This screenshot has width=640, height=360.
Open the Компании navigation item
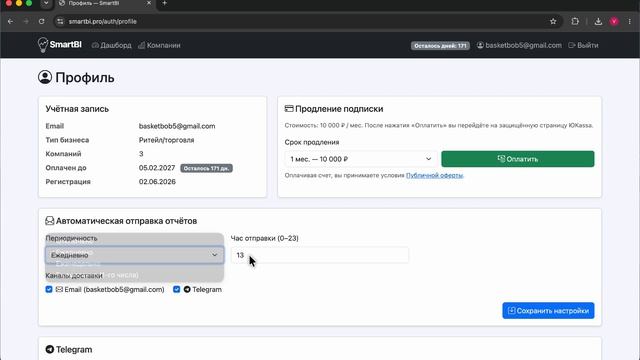coord(159,45)
